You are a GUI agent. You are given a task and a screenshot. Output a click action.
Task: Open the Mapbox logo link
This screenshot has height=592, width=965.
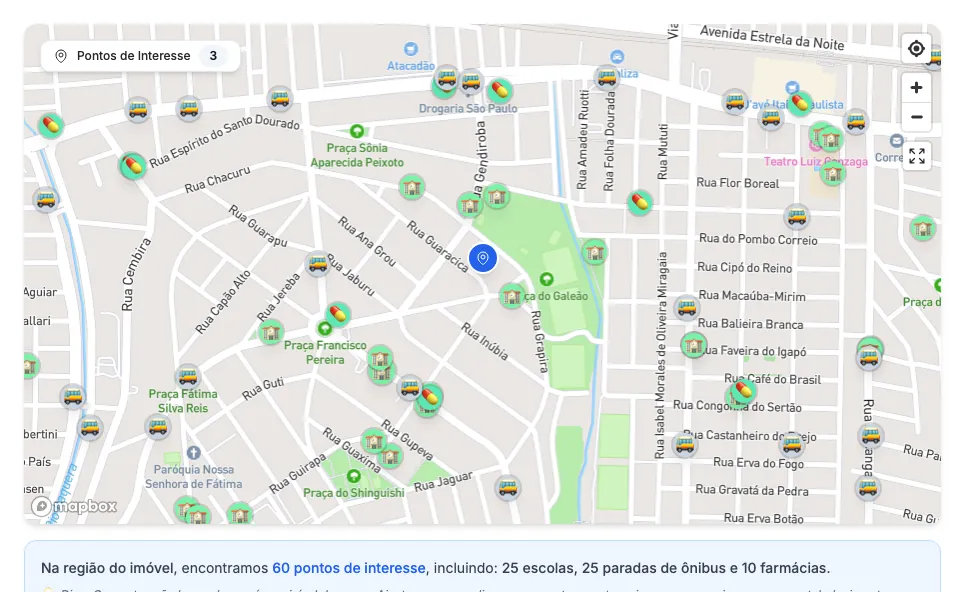[x=74, y=506]
